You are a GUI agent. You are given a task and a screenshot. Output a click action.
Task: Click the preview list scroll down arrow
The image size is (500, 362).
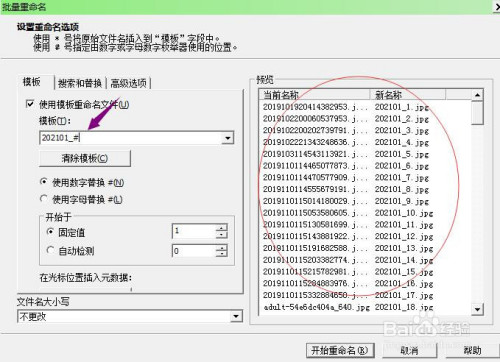[x=477, y=309]
